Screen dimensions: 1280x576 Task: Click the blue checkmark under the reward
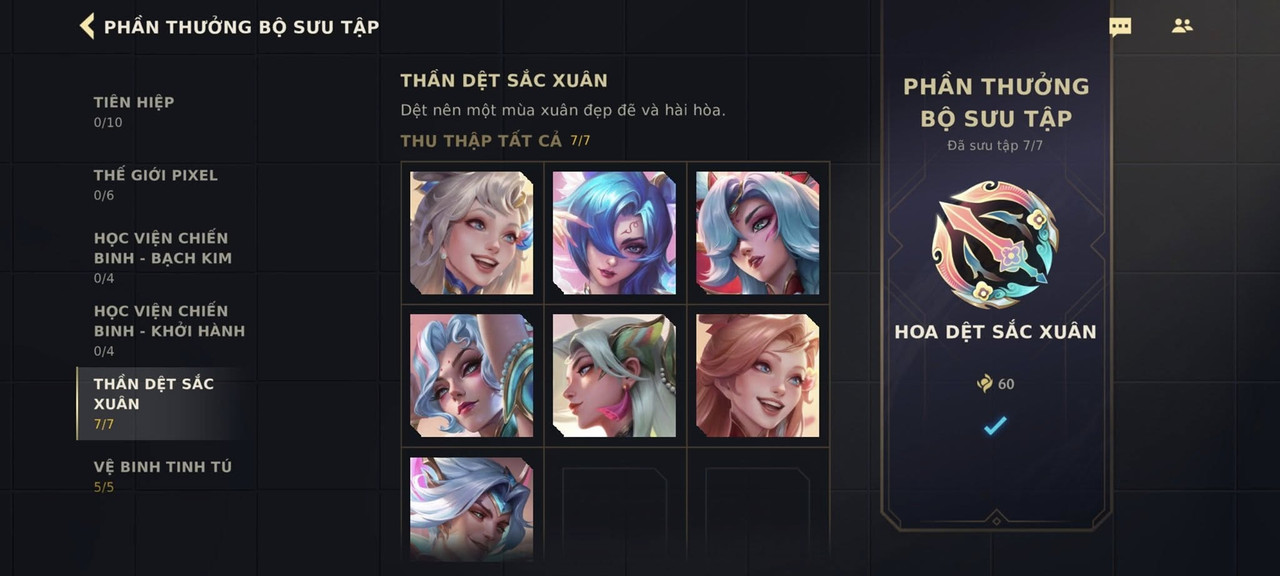(x=995, y=426)
